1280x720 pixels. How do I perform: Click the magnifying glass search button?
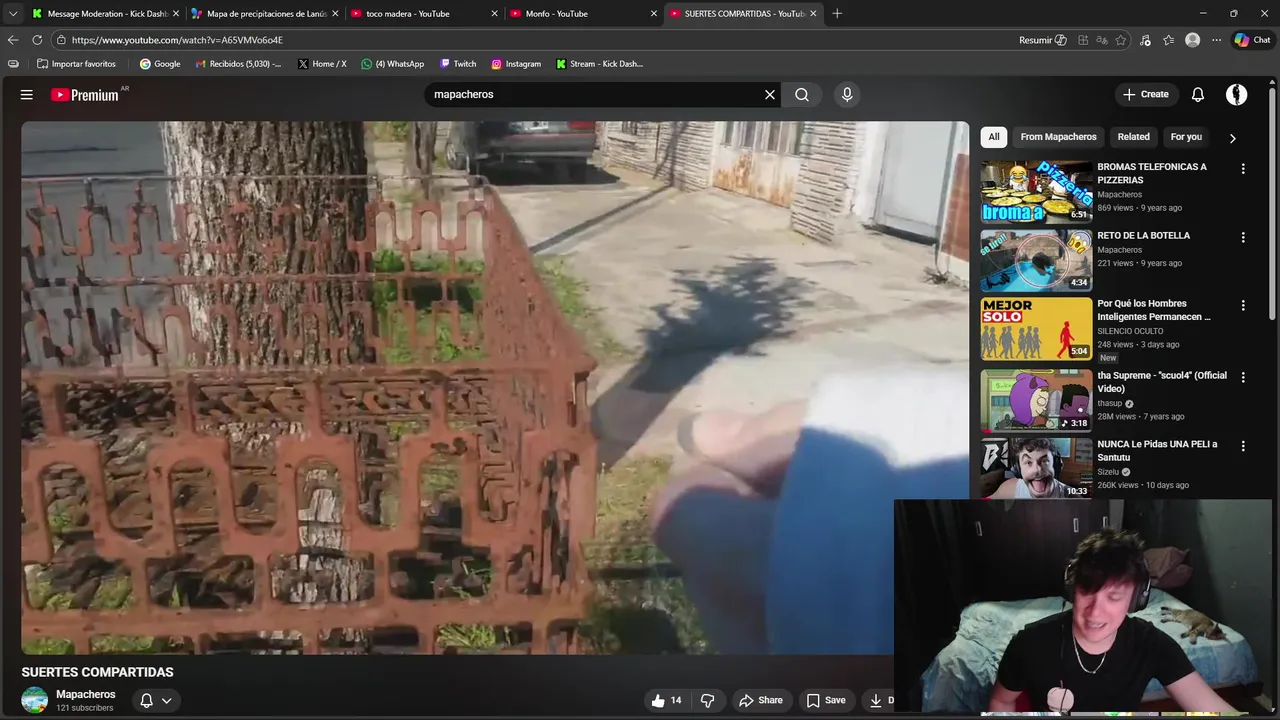point(802,95)
